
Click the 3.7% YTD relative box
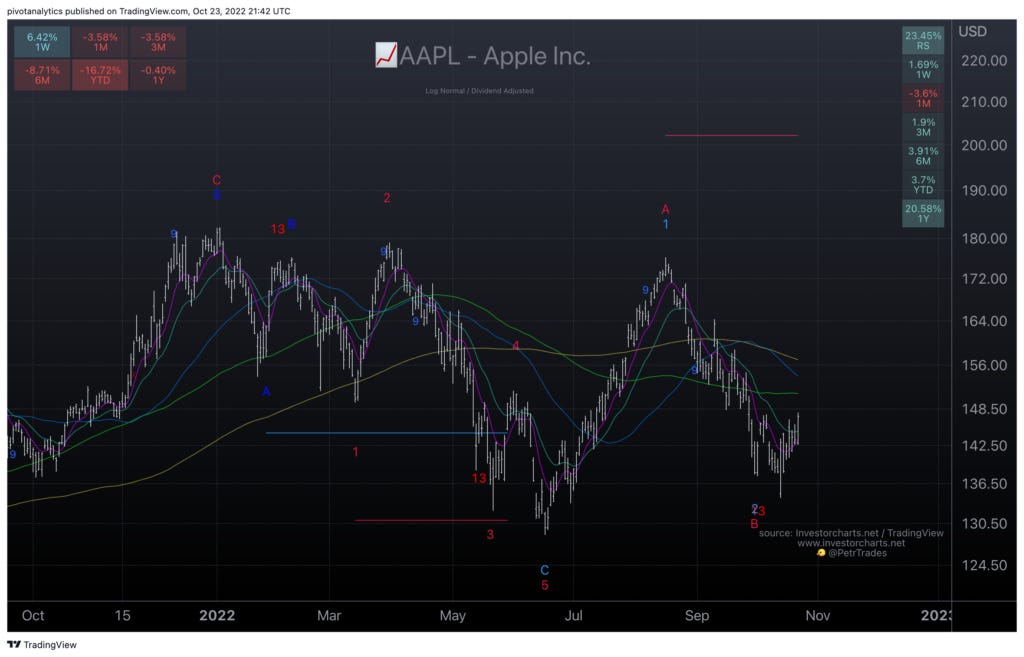click(923, 184)
